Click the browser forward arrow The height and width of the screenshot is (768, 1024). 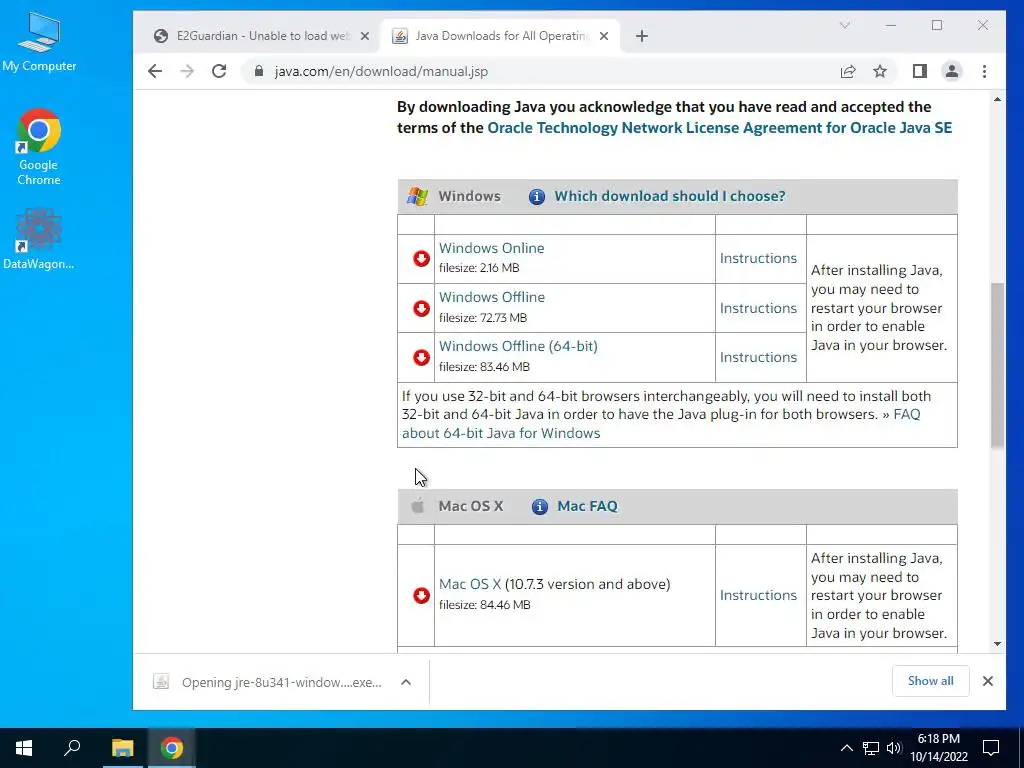coord(187,71)
